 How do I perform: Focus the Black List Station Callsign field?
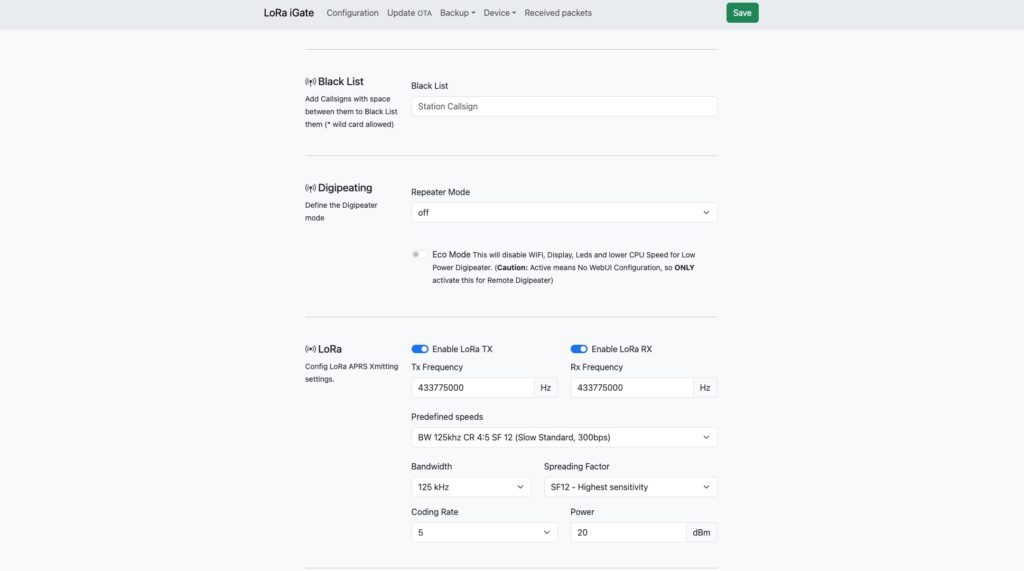564,106
